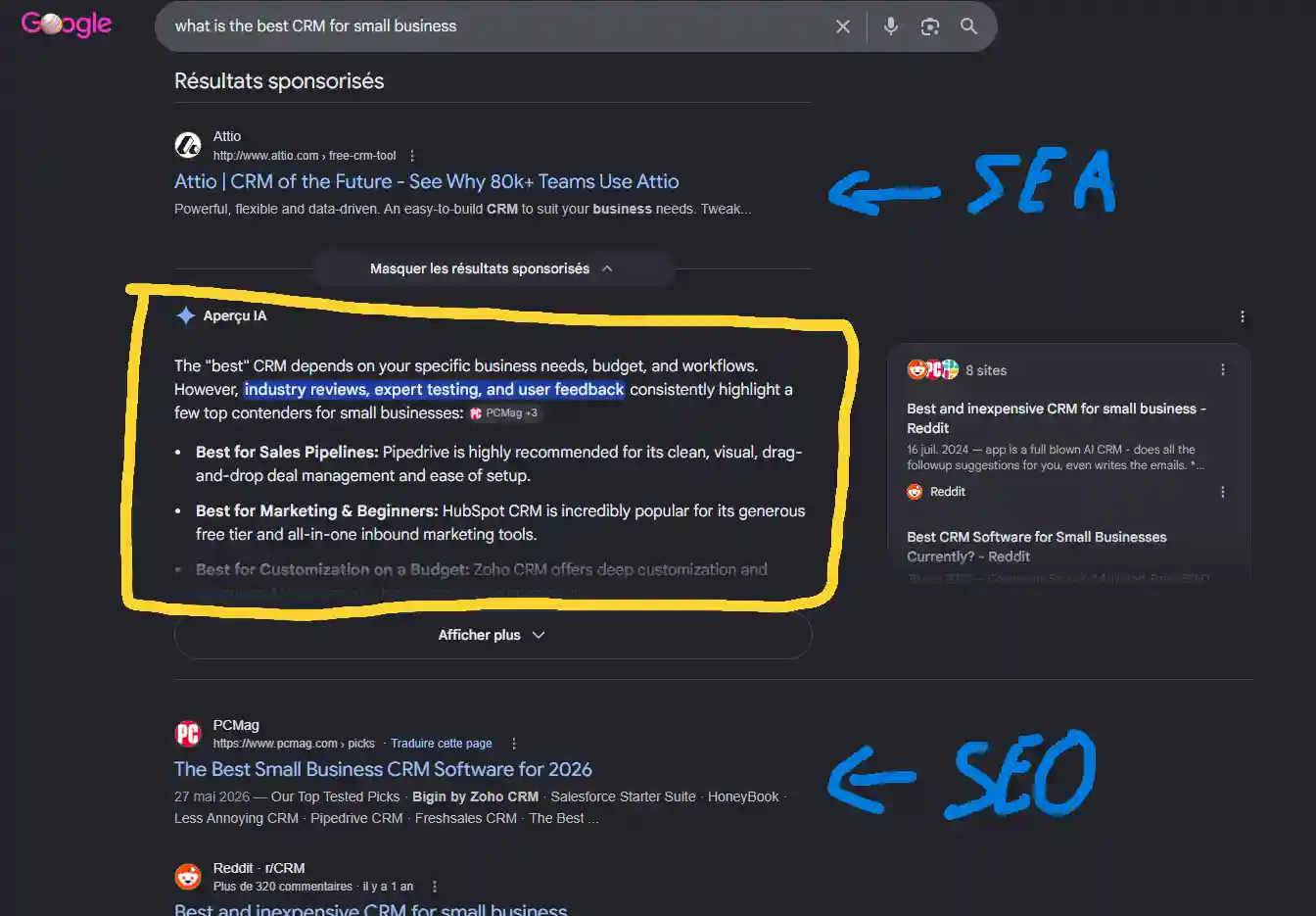The width and height of the screenshot is (1316, 916).
Task: Open three-dot menu beside 8 sites
Action: 1222,369
